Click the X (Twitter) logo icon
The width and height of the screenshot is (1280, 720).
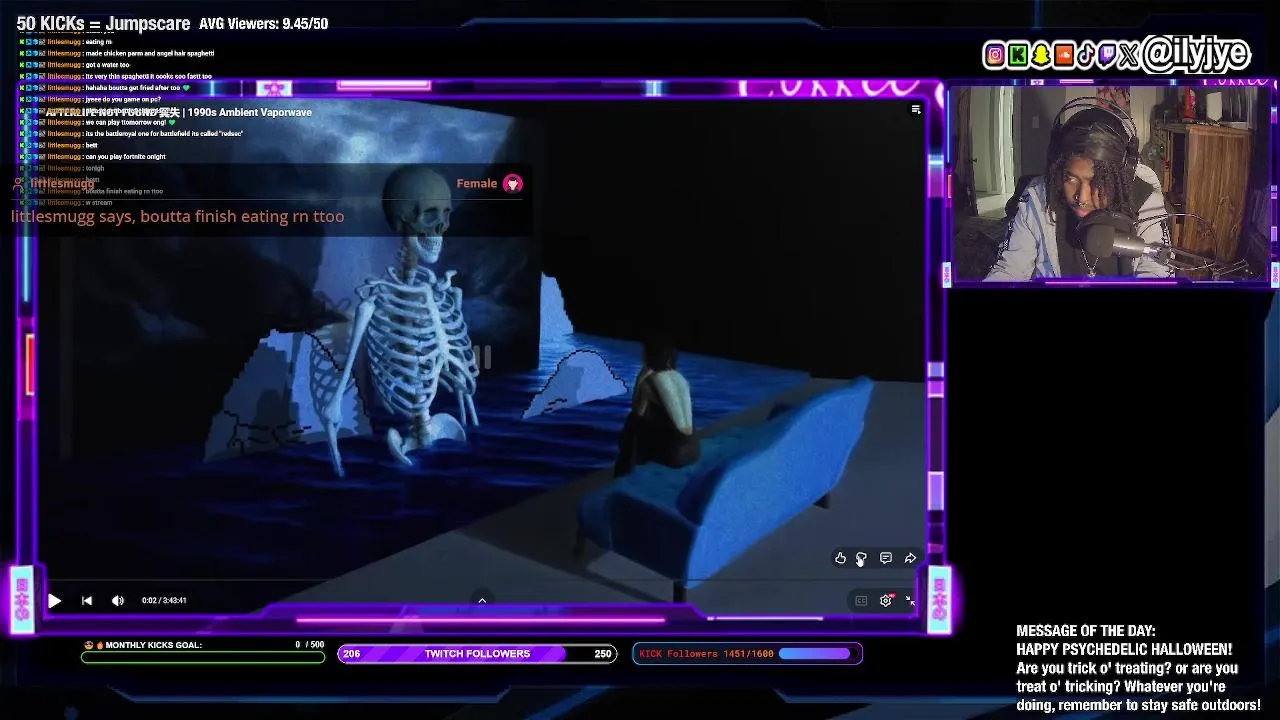point(1129,55)
